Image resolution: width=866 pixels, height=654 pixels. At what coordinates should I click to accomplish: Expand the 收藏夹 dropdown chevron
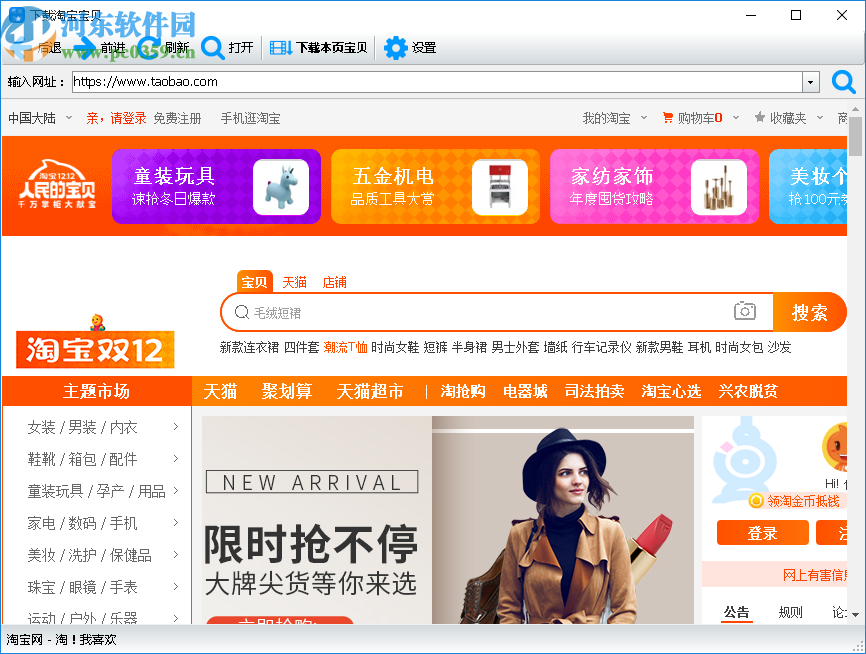[x=820, y=118]
